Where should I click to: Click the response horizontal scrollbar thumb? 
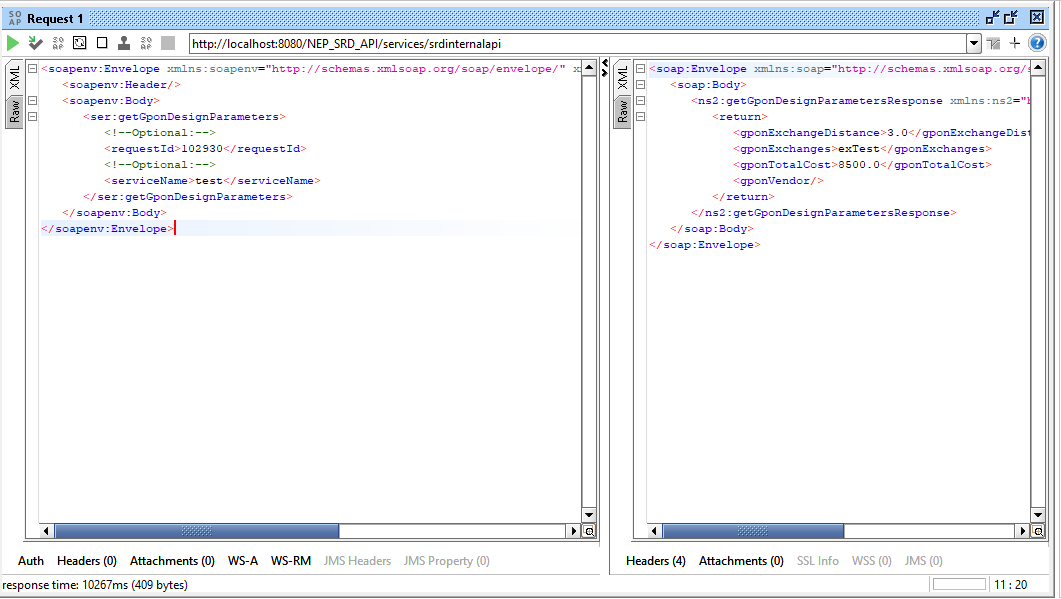(x=752, y=532)
